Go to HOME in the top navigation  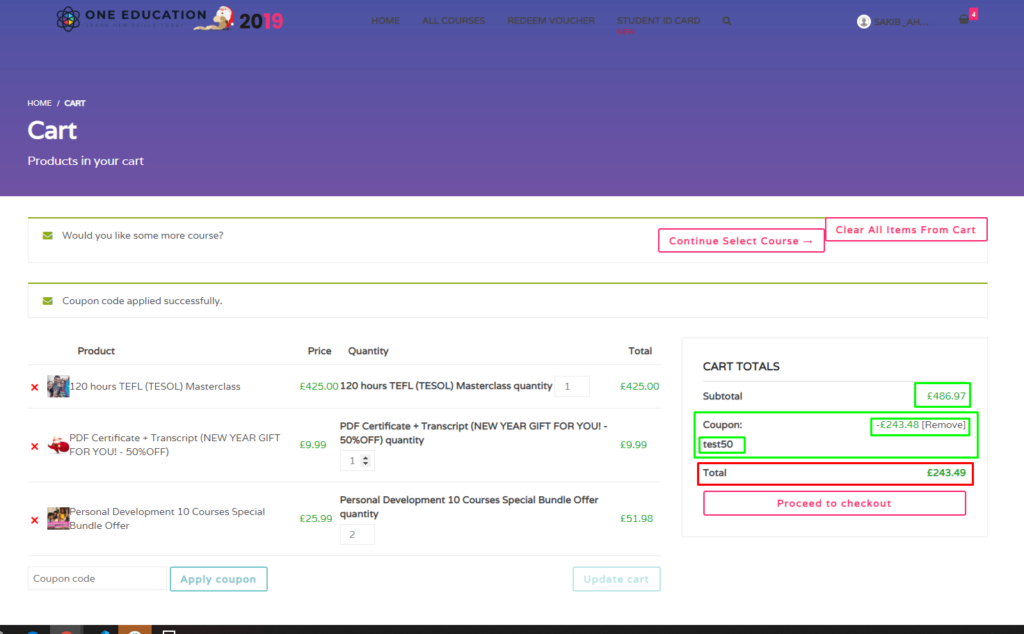(x=385, y=21)
